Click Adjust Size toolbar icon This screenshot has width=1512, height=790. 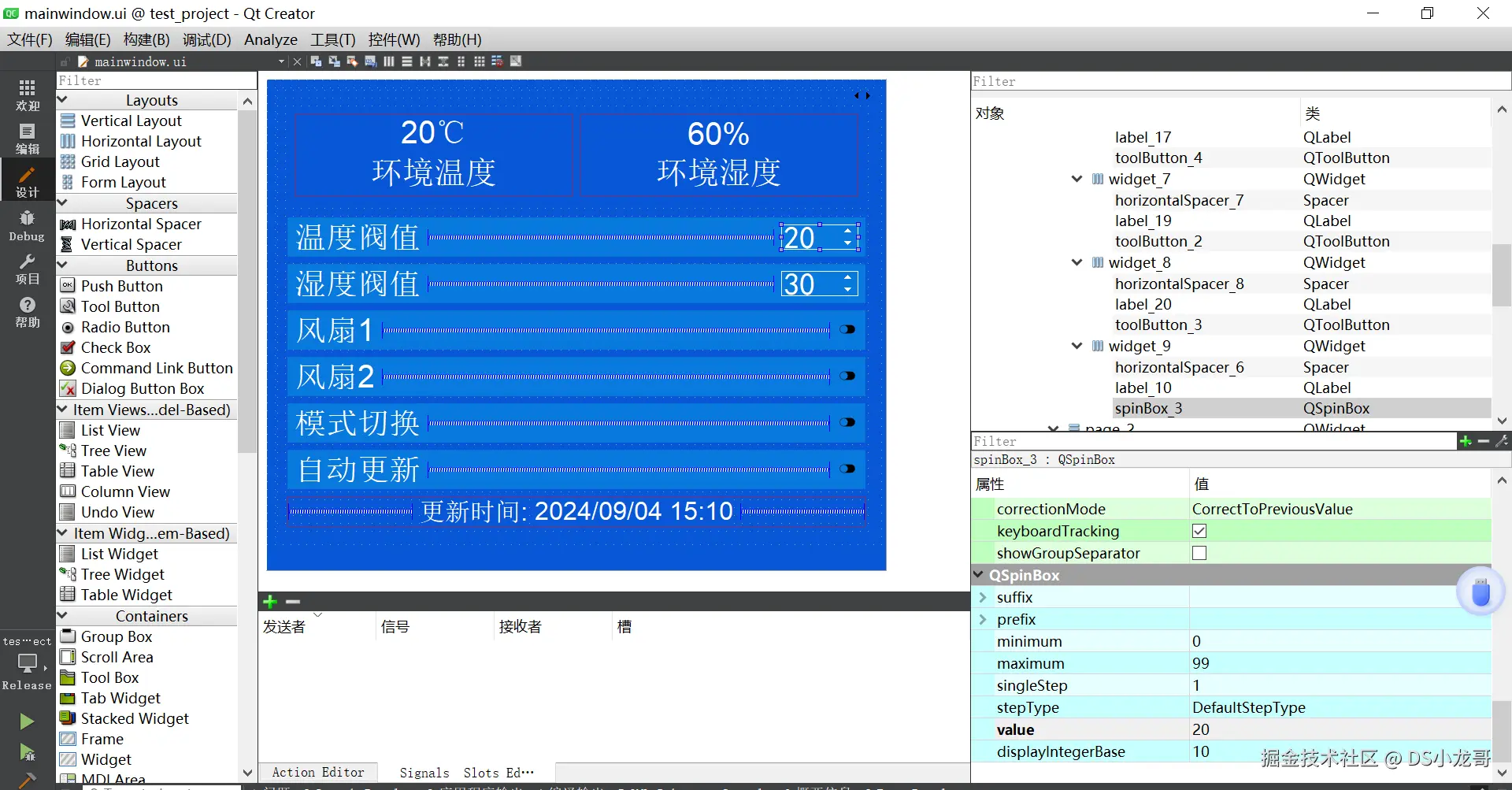coord(516,61)
